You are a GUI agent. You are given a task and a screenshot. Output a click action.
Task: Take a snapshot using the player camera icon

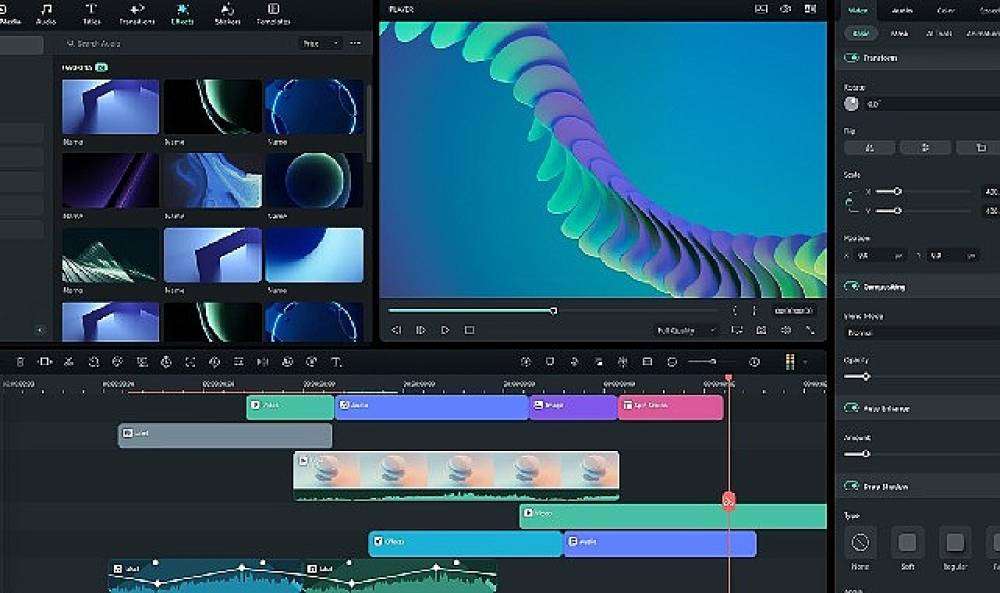pos(761,330)
